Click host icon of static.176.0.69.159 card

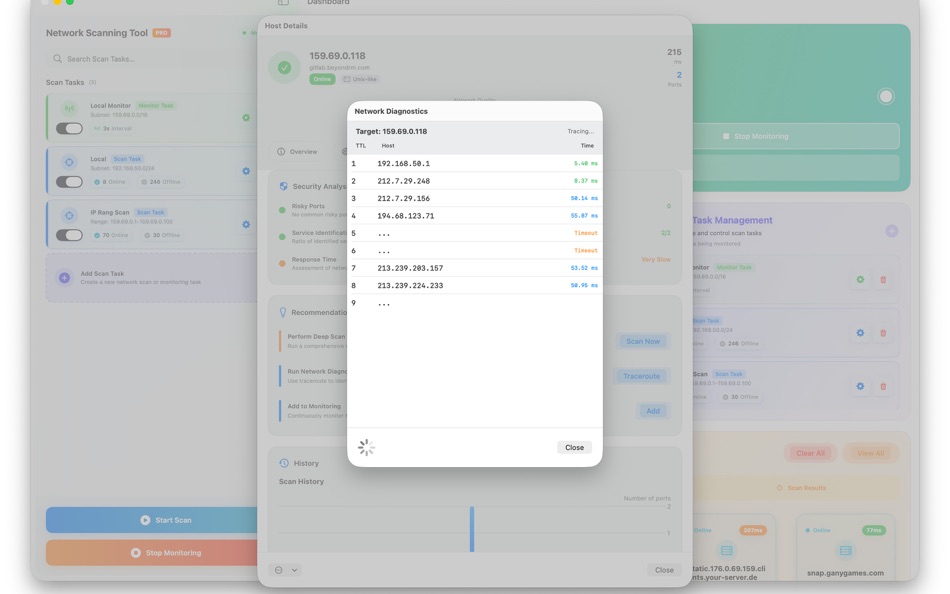(726, 550)
